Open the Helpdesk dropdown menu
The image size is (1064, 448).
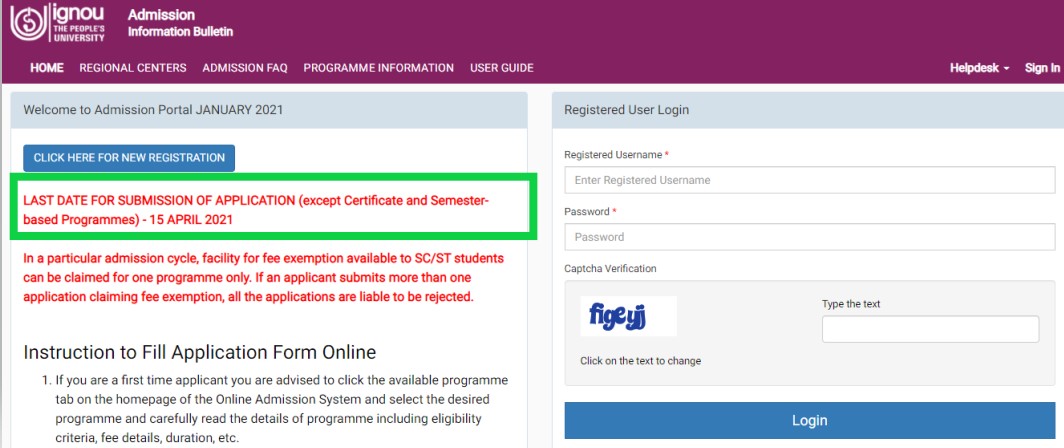[x=979, y=68]
